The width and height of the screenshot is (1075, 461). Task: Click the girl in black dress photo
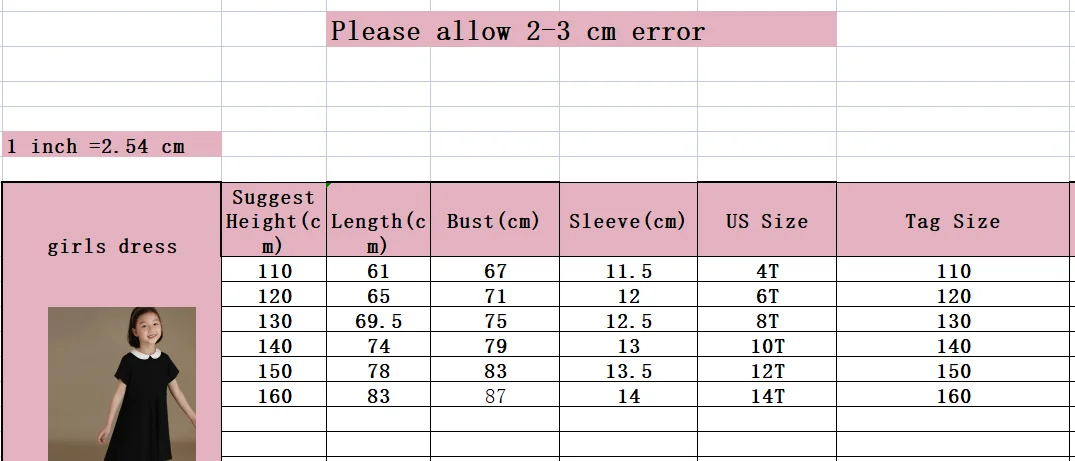pyautogui.click(x=122, y=383)
